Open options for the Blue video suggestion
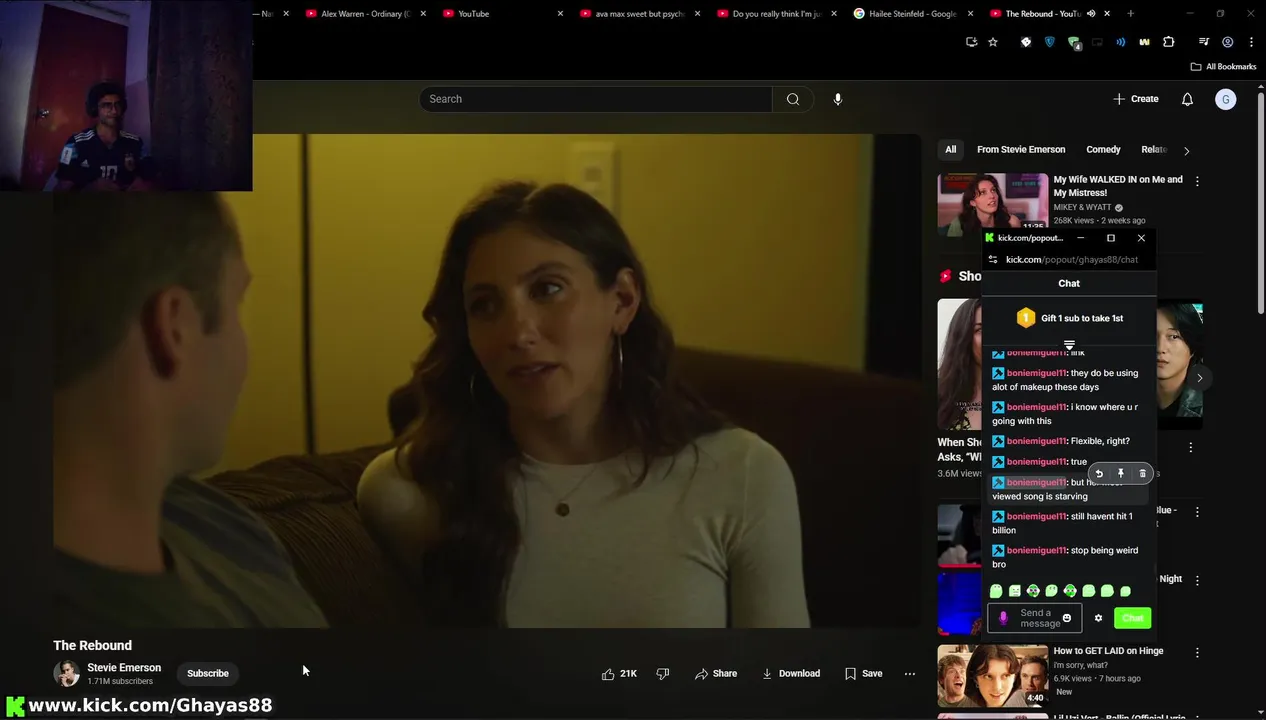This screenshot has height=720, width=1266. [x=1197, y=511]
